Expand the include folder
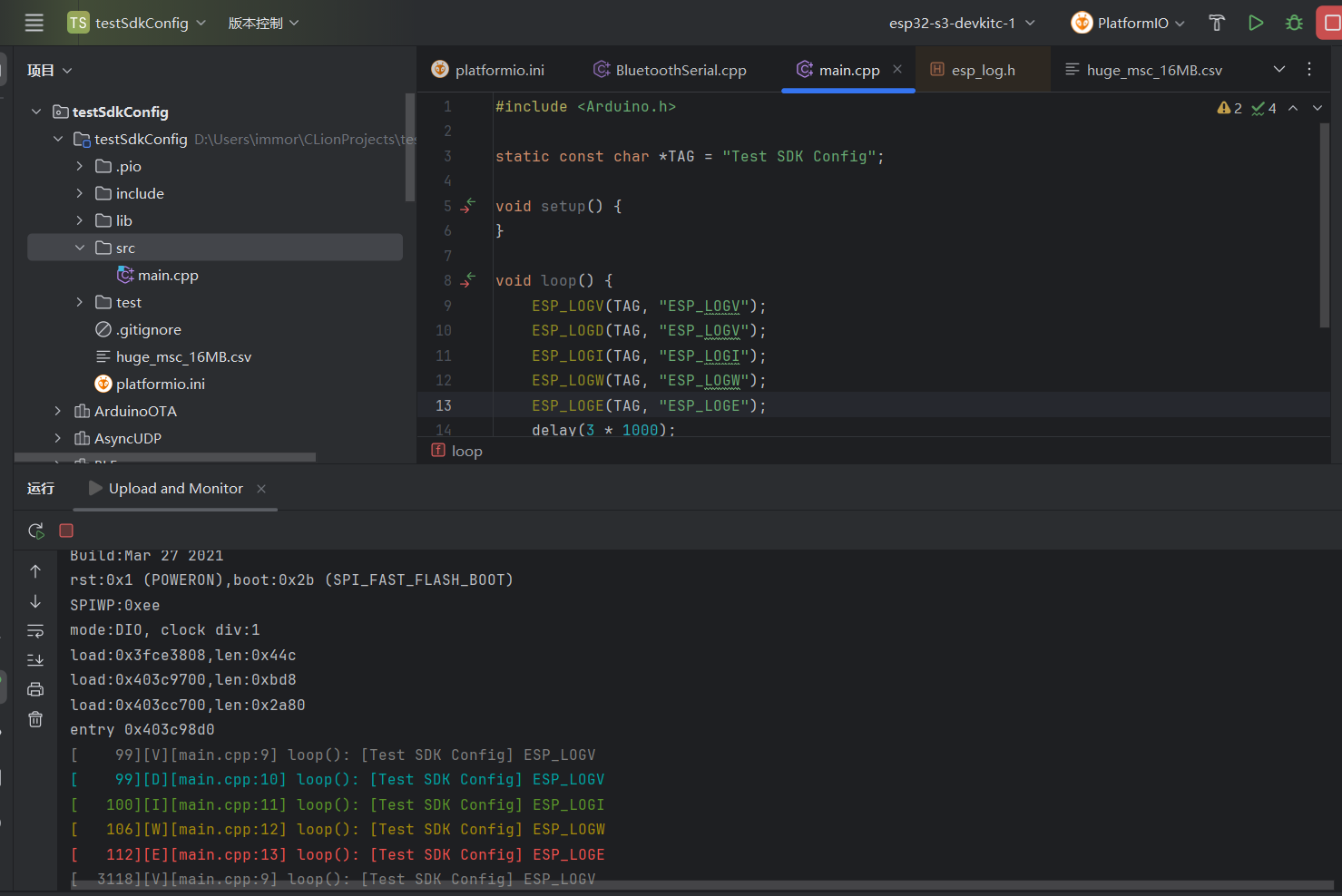This screenshot has width=1342, height=896. coord(80,193)
